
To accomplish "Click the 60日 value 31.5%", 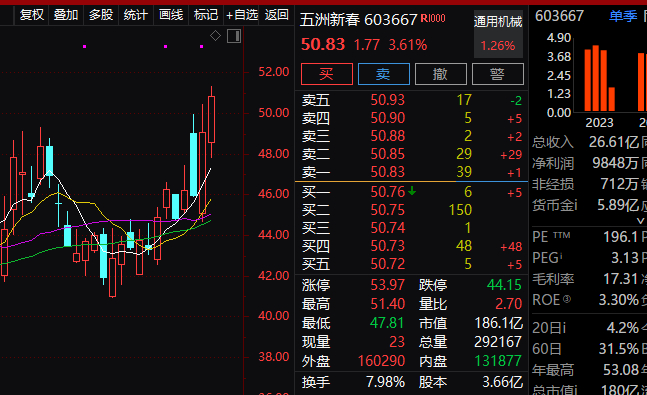I will [619, 349].
